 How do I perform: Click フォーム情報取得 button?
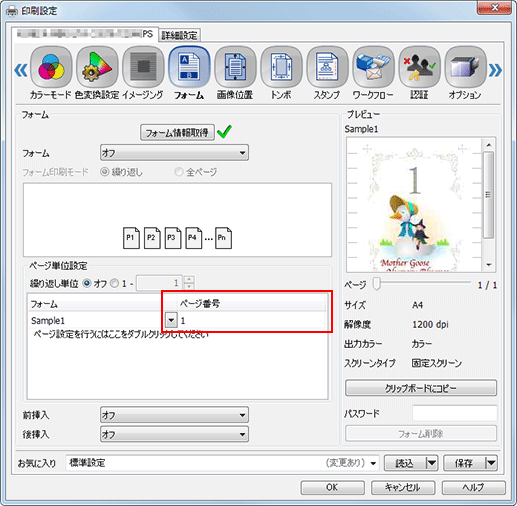pyautogui.click(x=177, y=132)
